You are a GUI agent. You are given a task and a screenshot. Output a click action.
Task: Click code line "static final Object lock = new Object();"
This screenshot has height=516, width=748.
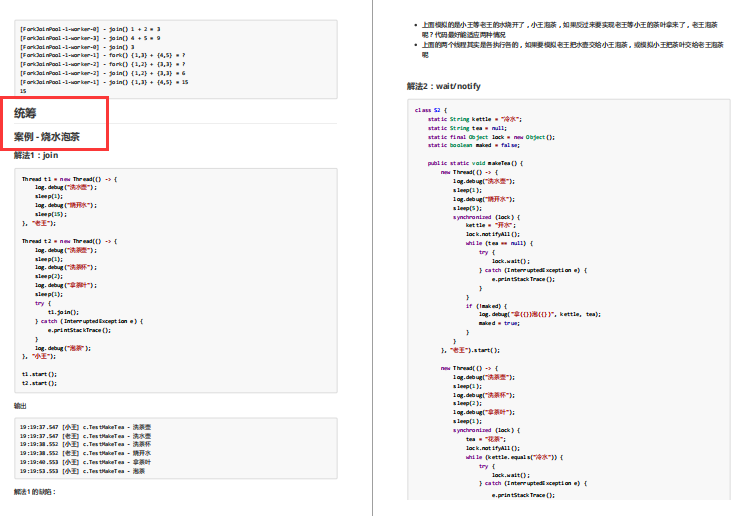(x=491, y=137)
